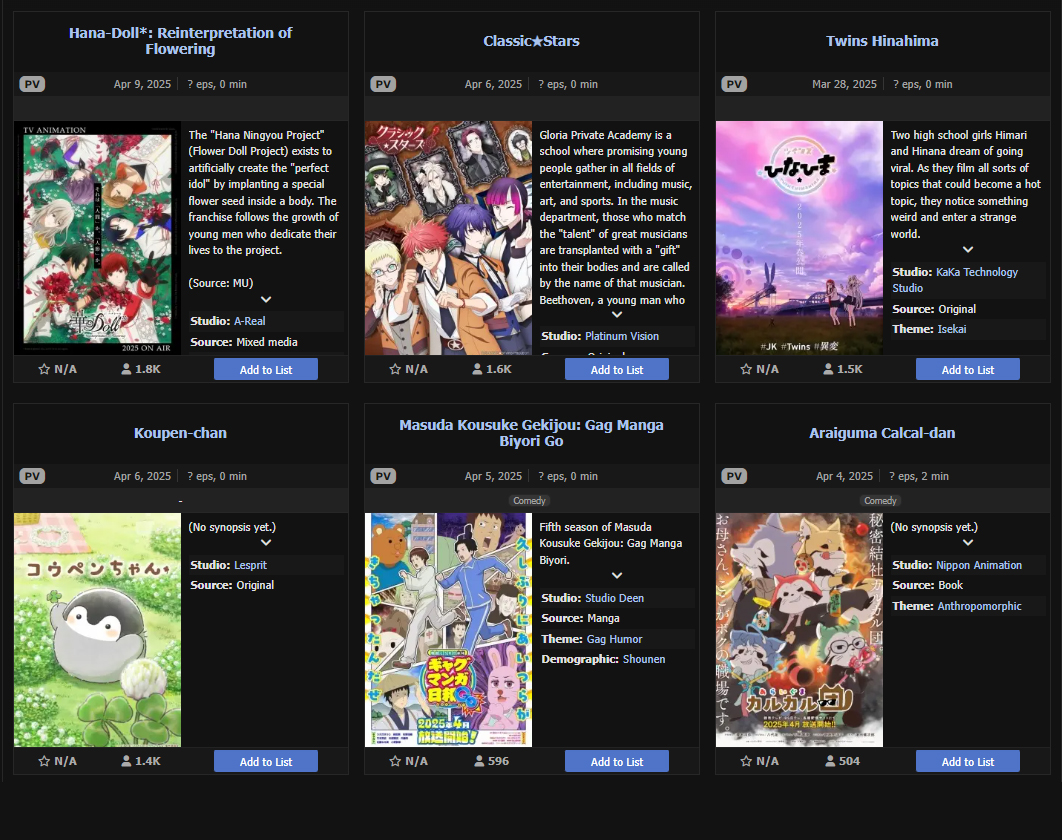Click the '? eps, 2 min' episode info
The width and height of the screenshot is (1062, 840).
(919, 476)
